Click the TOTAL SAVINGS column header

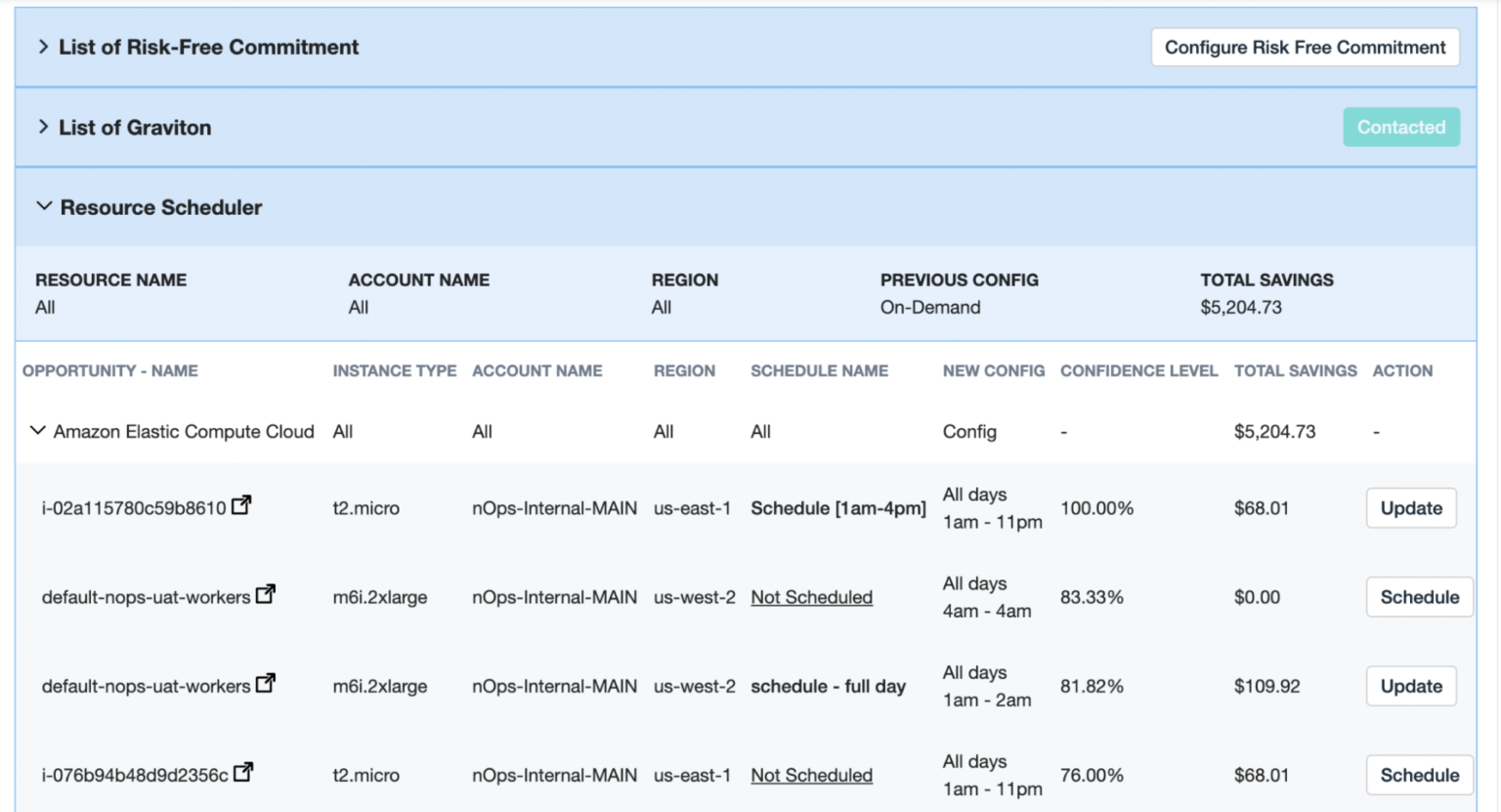click(x=1295, y=370)
